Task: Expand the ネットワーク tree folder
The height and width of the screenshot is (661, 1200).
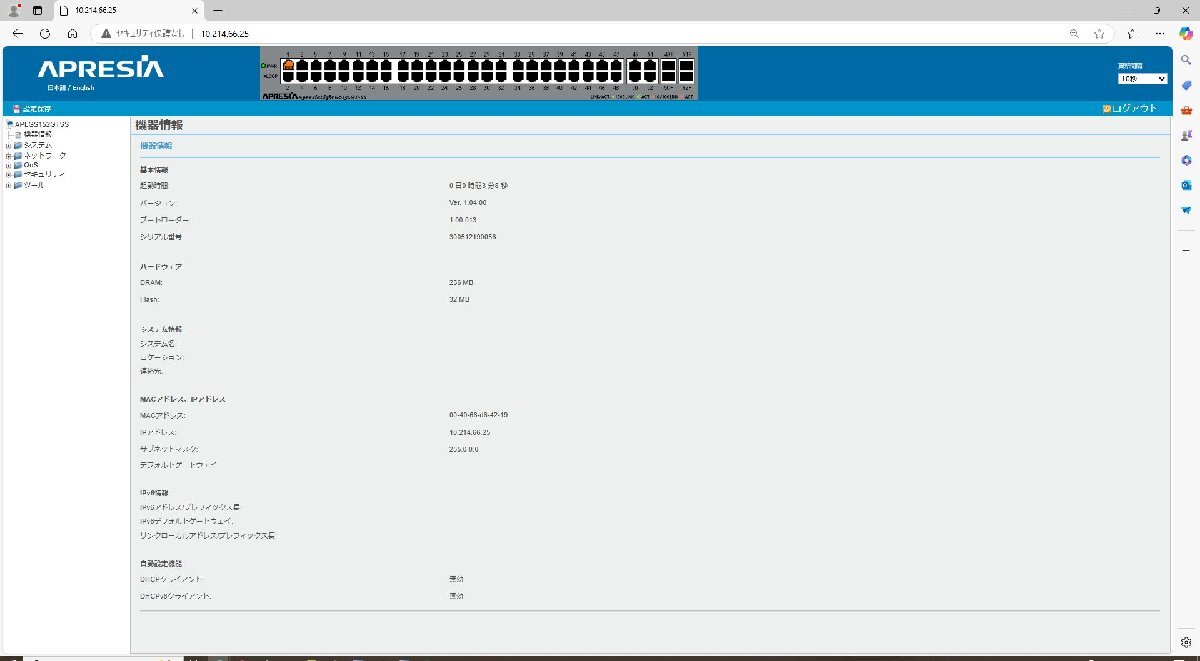Action: point(8,155)
